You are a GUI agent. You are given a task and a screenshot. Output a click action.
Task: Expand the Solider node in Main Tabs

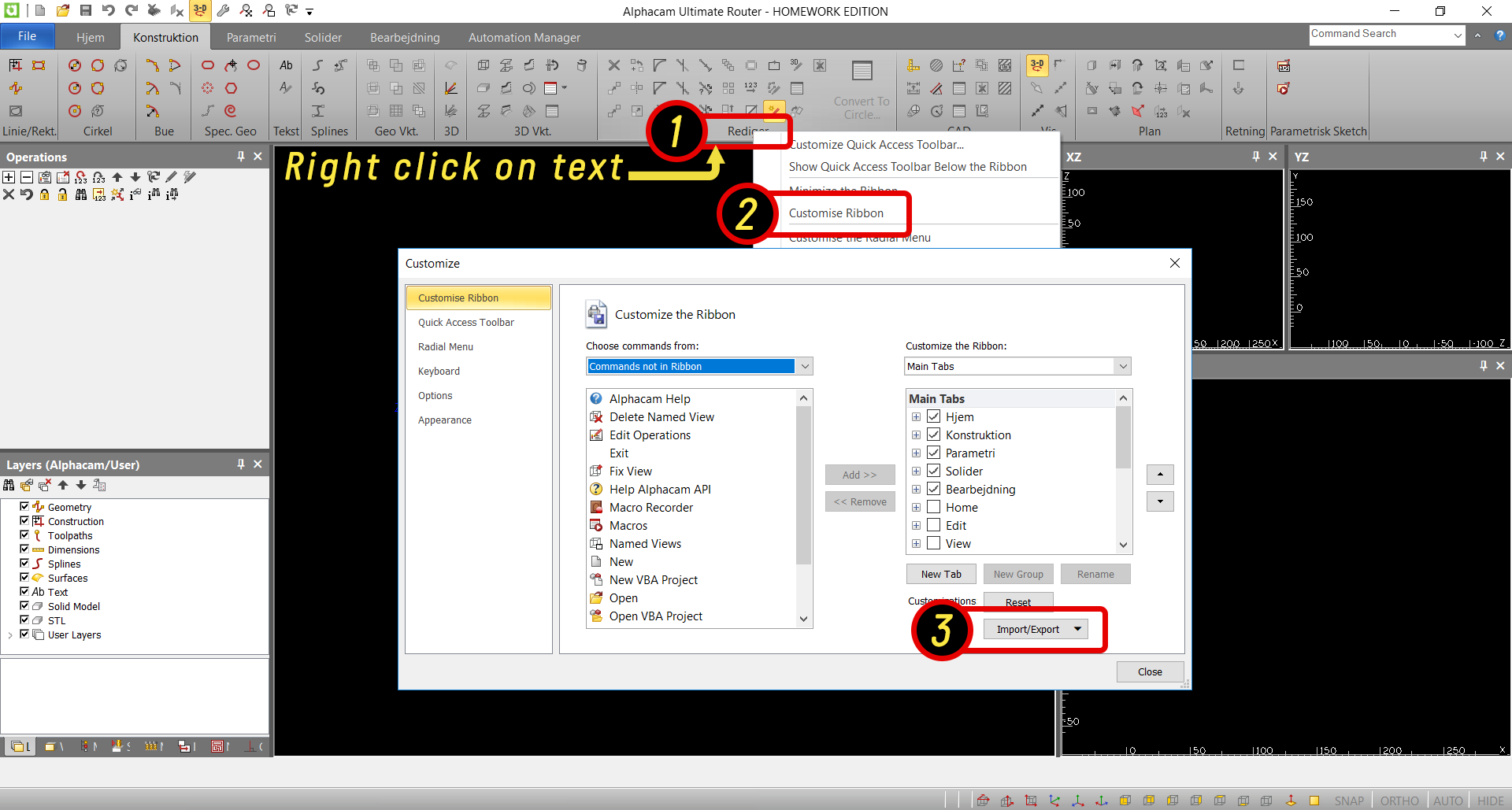coord(917,472)
